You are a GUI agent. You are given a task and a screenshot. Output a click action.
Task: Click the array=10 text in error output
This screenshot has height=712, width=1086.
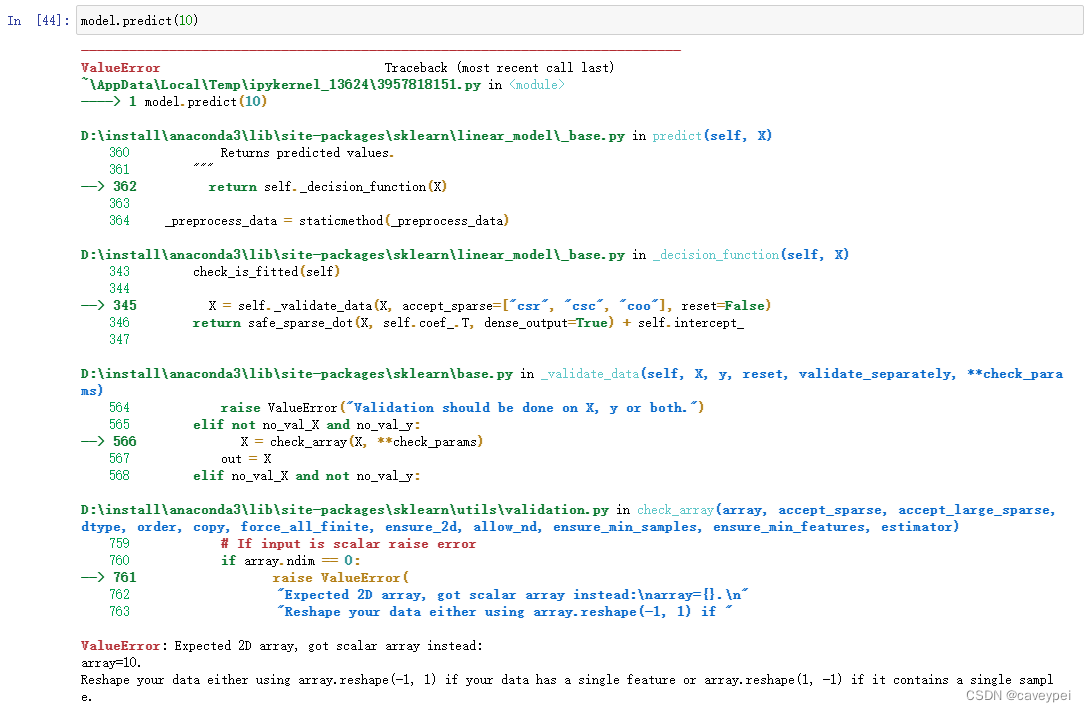(104, 662)
